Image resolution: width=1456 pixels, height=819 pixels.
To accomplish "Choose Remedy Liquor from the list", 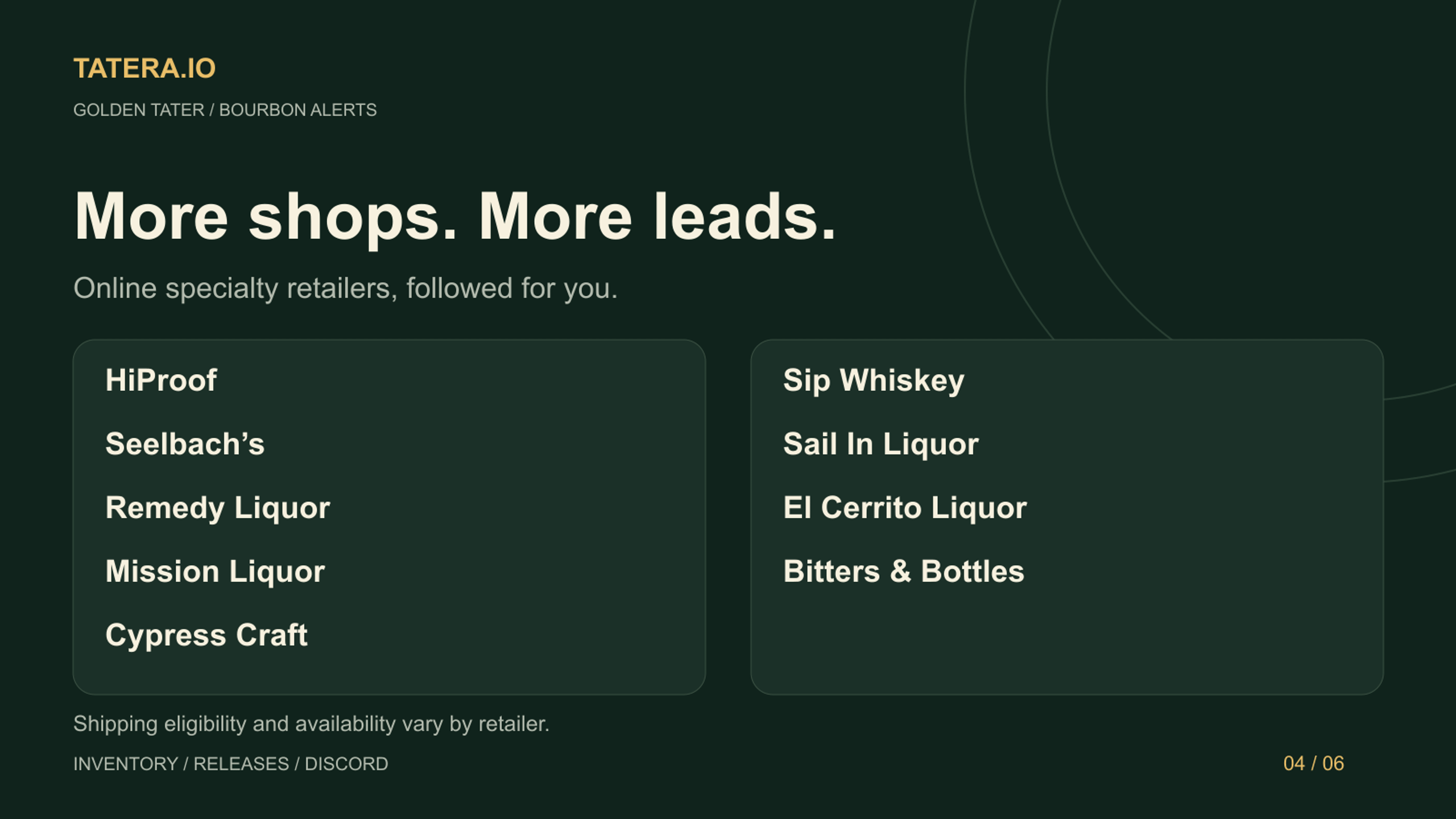I will [218, 508].
